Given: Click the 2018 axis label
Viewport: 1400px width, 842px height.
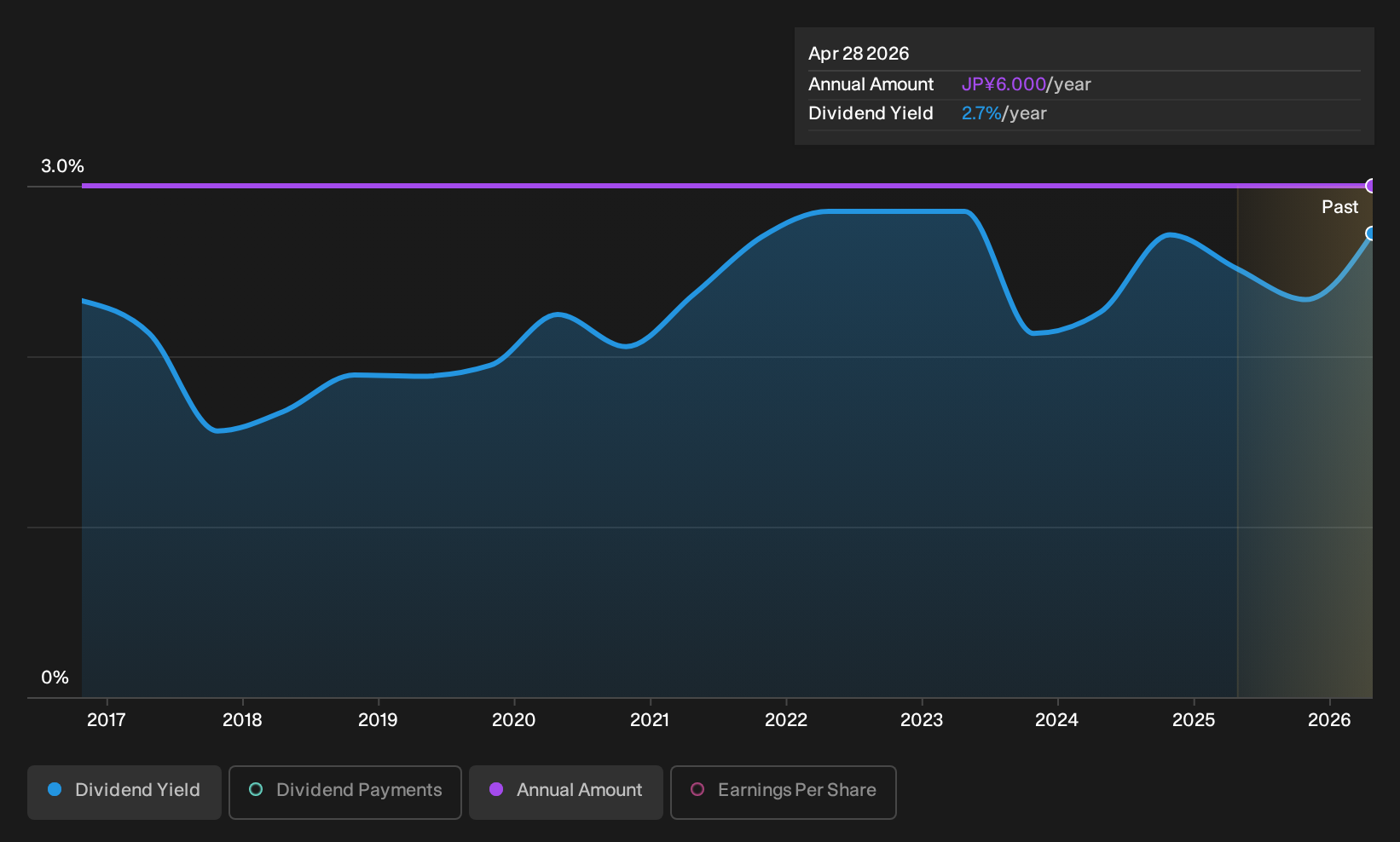Looking at the screenshot, I should 242,720.
